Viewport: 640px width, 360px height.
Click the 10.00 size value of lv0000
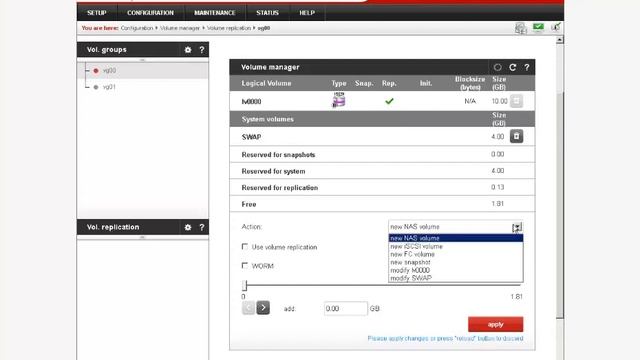coord(500,101)
